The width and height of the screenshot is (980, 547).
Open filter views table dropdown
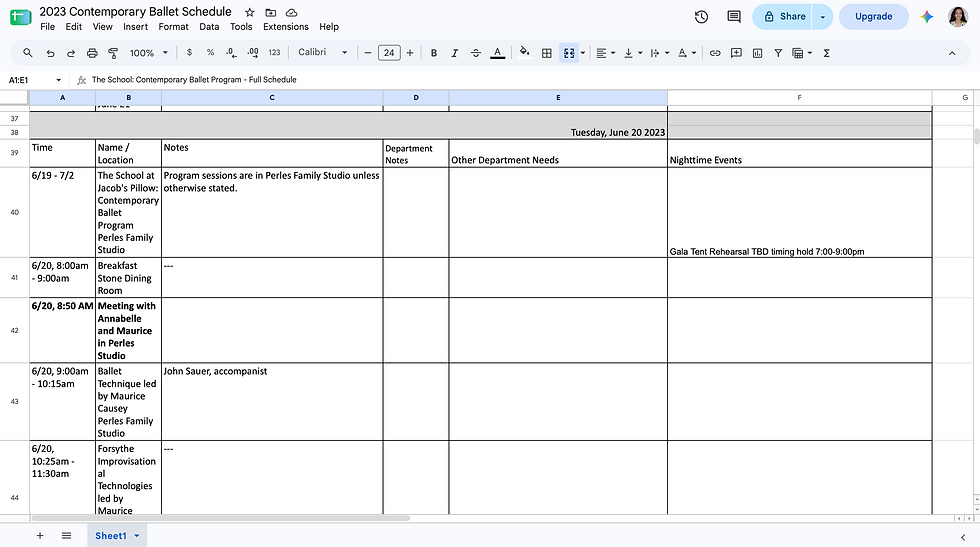click(802, 53)
